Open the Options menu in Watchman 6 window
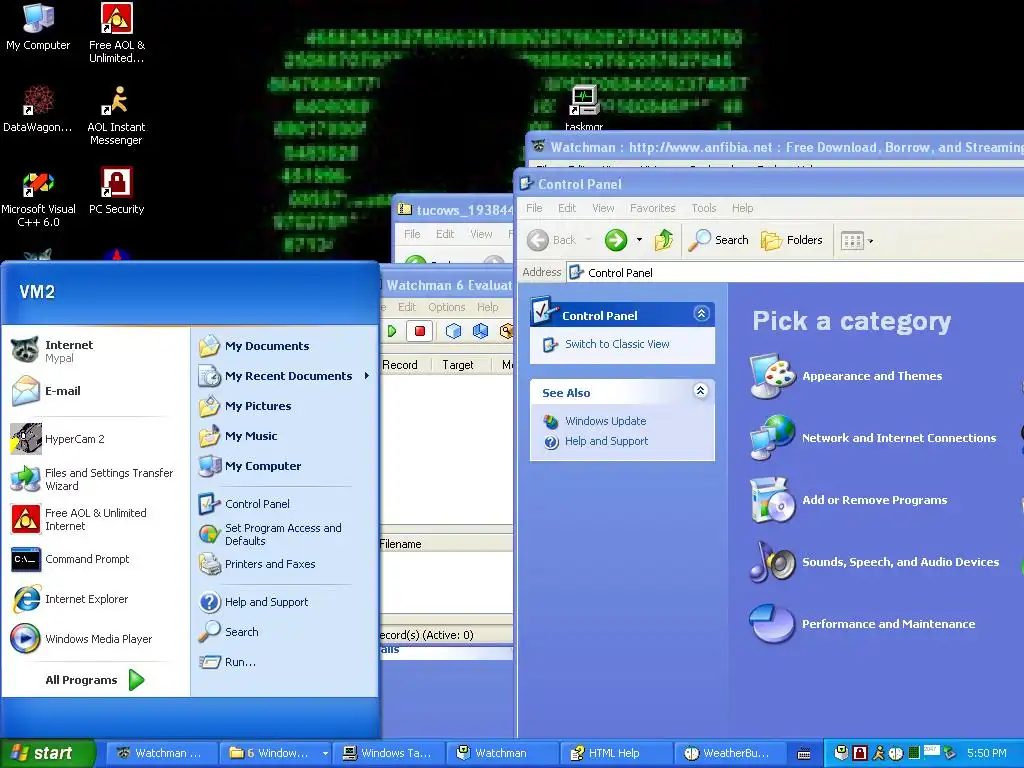Image resolution: width=1024 pixels, height=768 pixels. [x=447, y=307]
